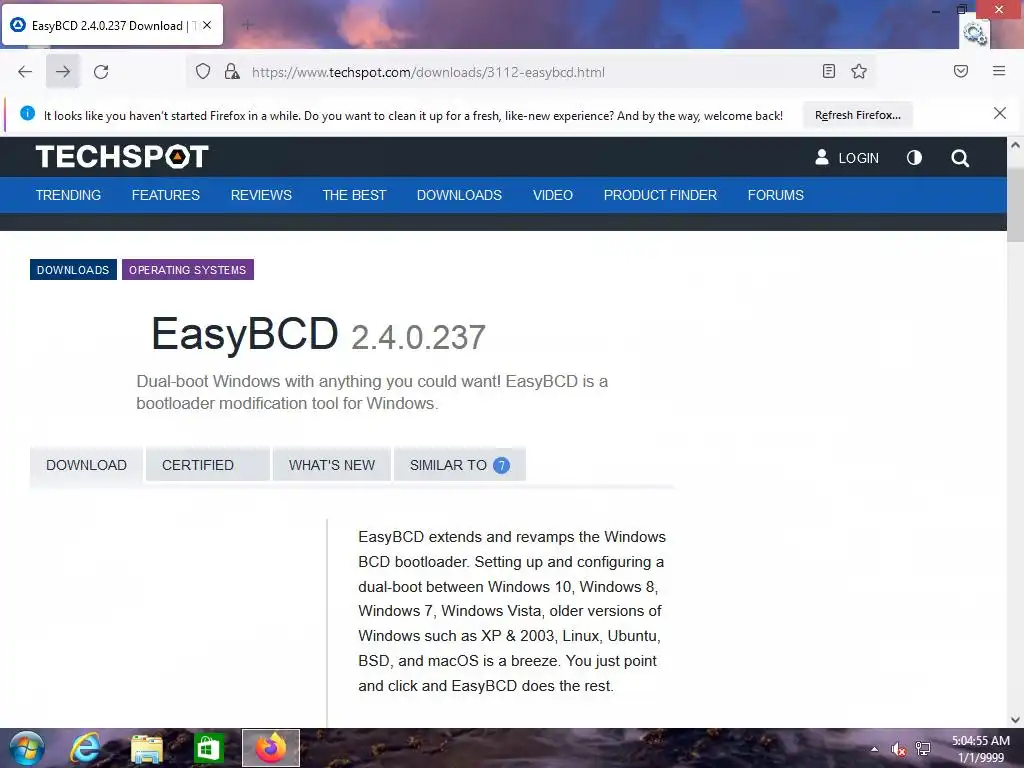The image size is (1024, 768).
Task: Open the DOWNLOADS nav menu item
Action: pos(459,195)
